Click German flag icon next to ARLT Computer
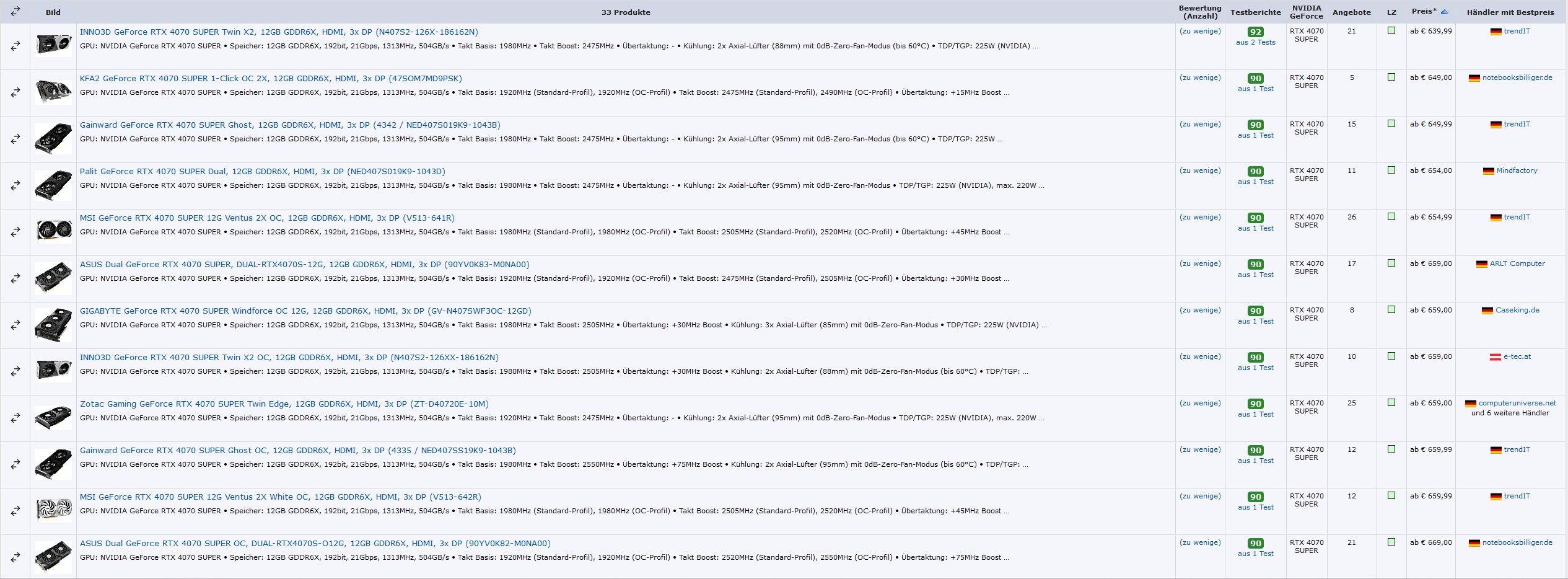The height and width of the screenshot is (579, 1568). [1482, 264]
